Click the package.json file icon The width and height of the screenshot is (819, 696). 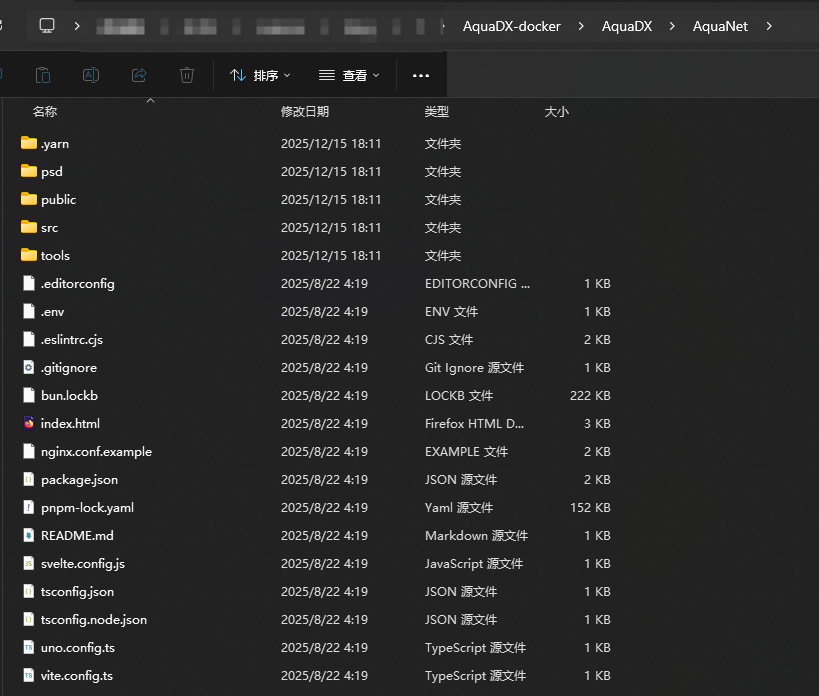(x=29, y=479)
